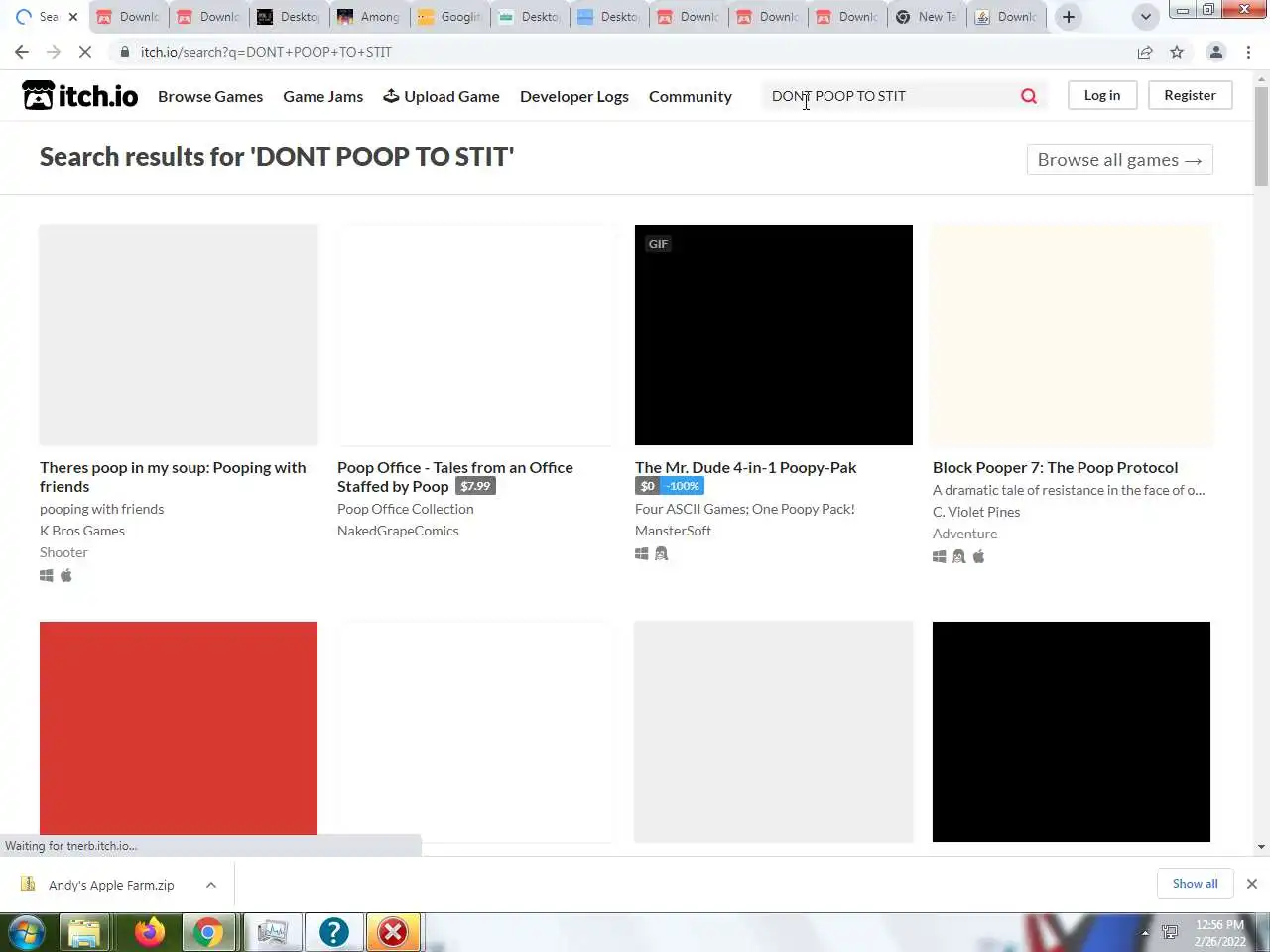
Task: Open Game Jams page
Action: click(322, 96)
